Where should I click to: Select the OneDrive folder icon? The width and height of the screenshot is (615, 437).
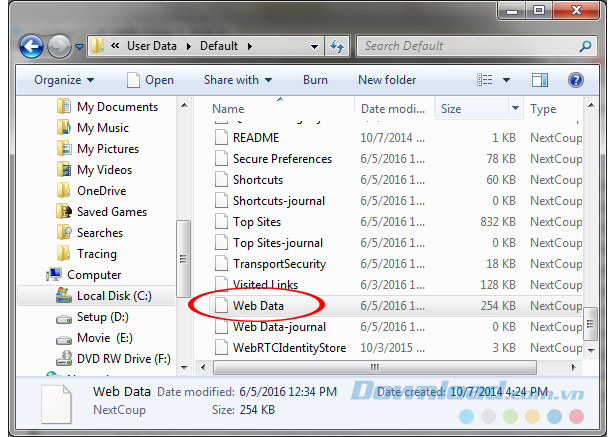(64, 191)
